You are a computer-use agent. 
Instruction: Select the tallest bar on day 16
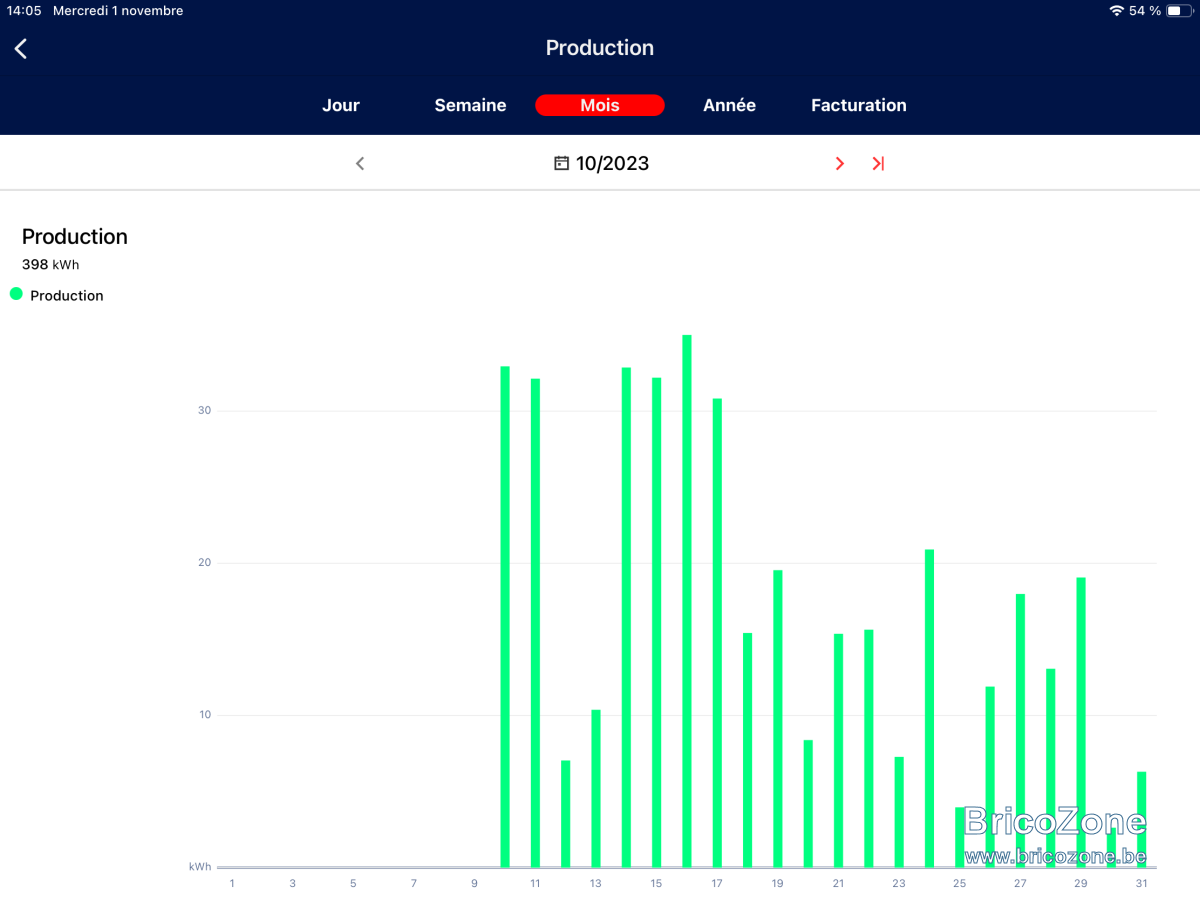tap(687, 601)
